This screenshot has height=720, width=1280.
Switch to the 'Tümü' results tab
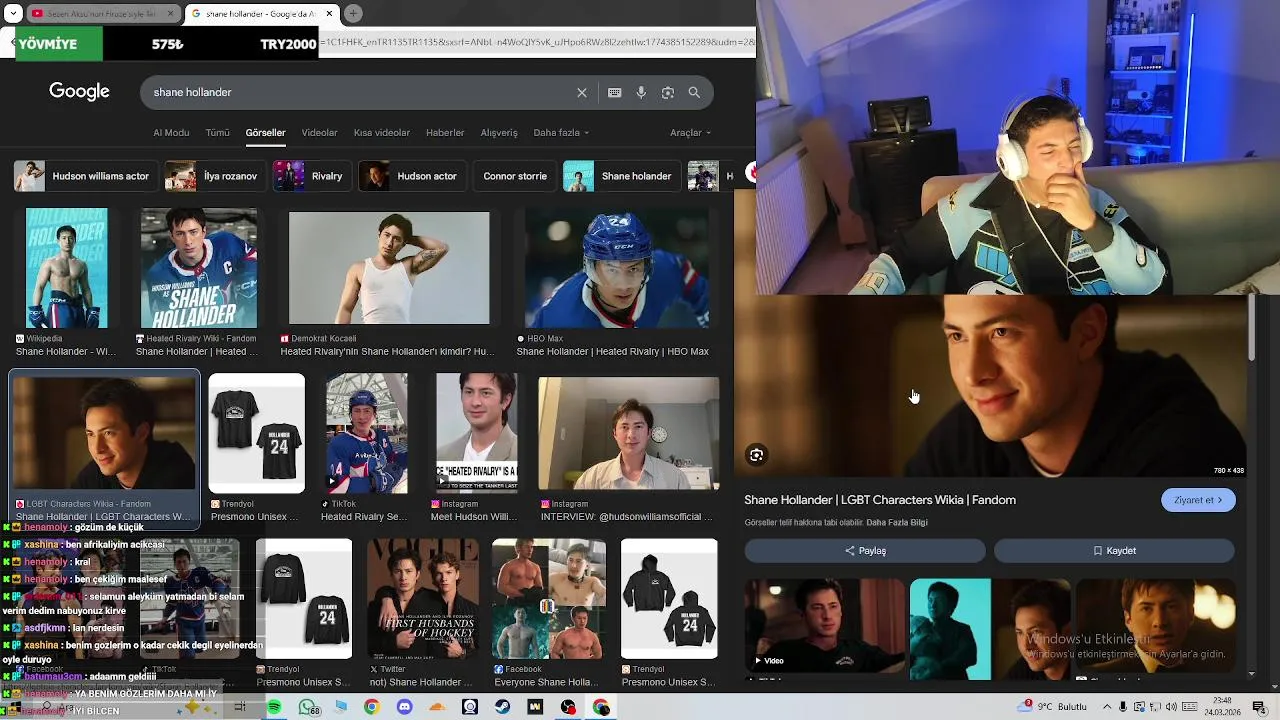coord(217,132)
